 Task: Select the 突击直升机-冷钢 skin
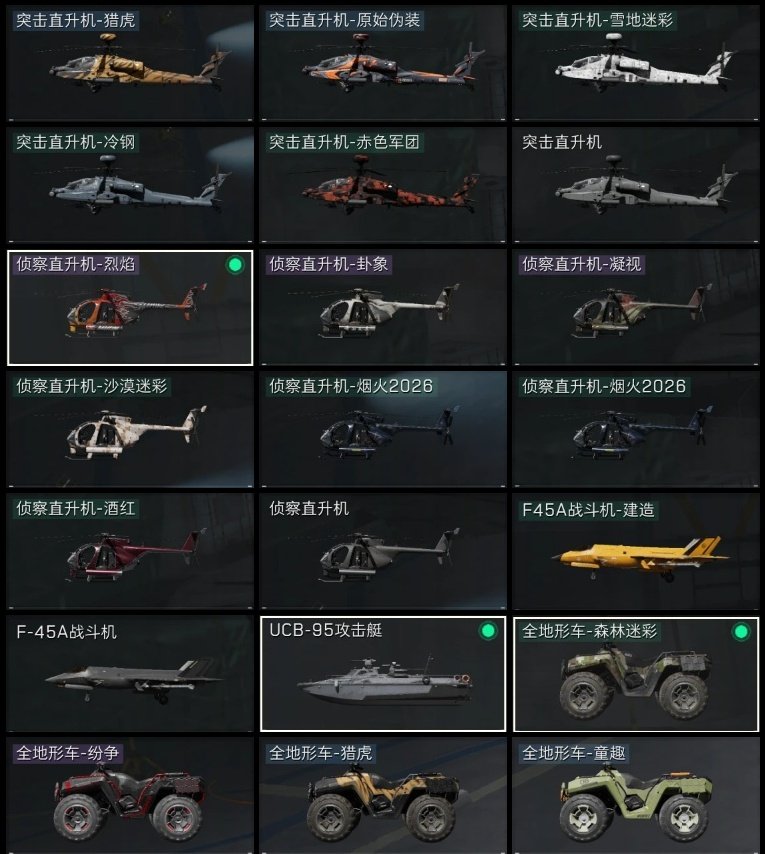click(130, 185)
